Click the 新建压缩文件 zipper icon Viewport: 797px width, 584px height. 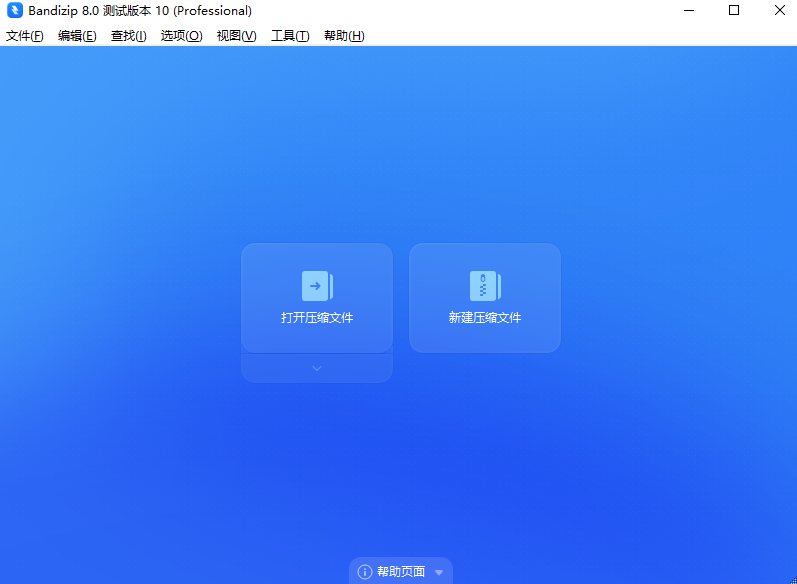[485, 286]
